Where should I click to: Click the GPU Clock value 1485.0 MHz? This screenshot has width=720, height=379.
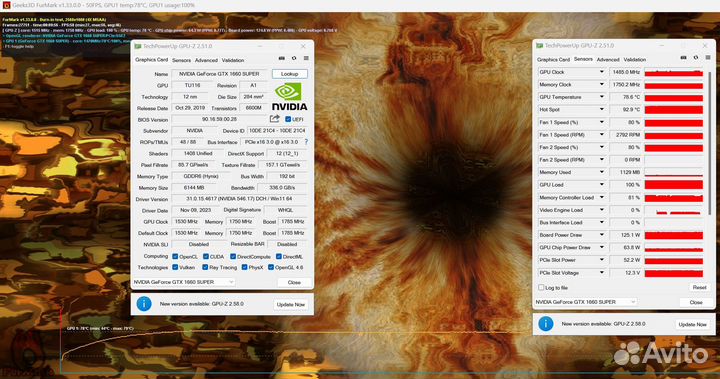point(625,72)
